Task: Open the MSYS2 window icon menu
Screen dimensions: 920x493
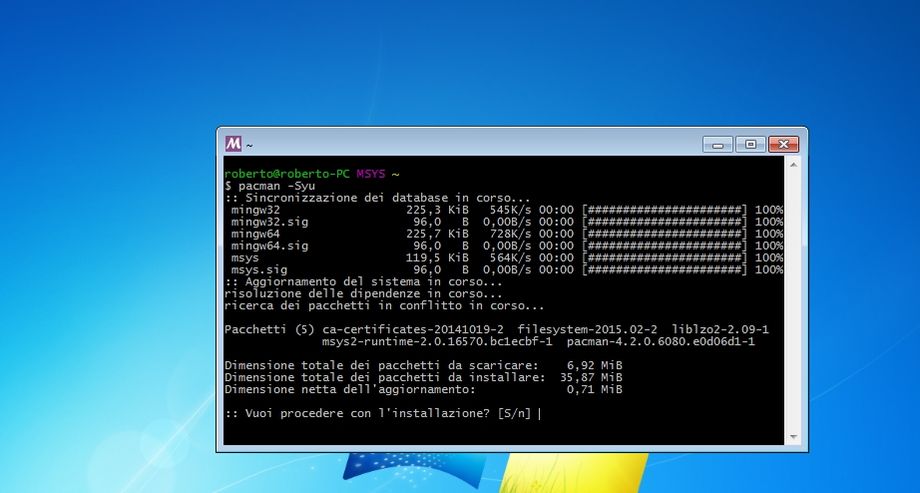Action: pyautogui.click(x=233, y=144)
